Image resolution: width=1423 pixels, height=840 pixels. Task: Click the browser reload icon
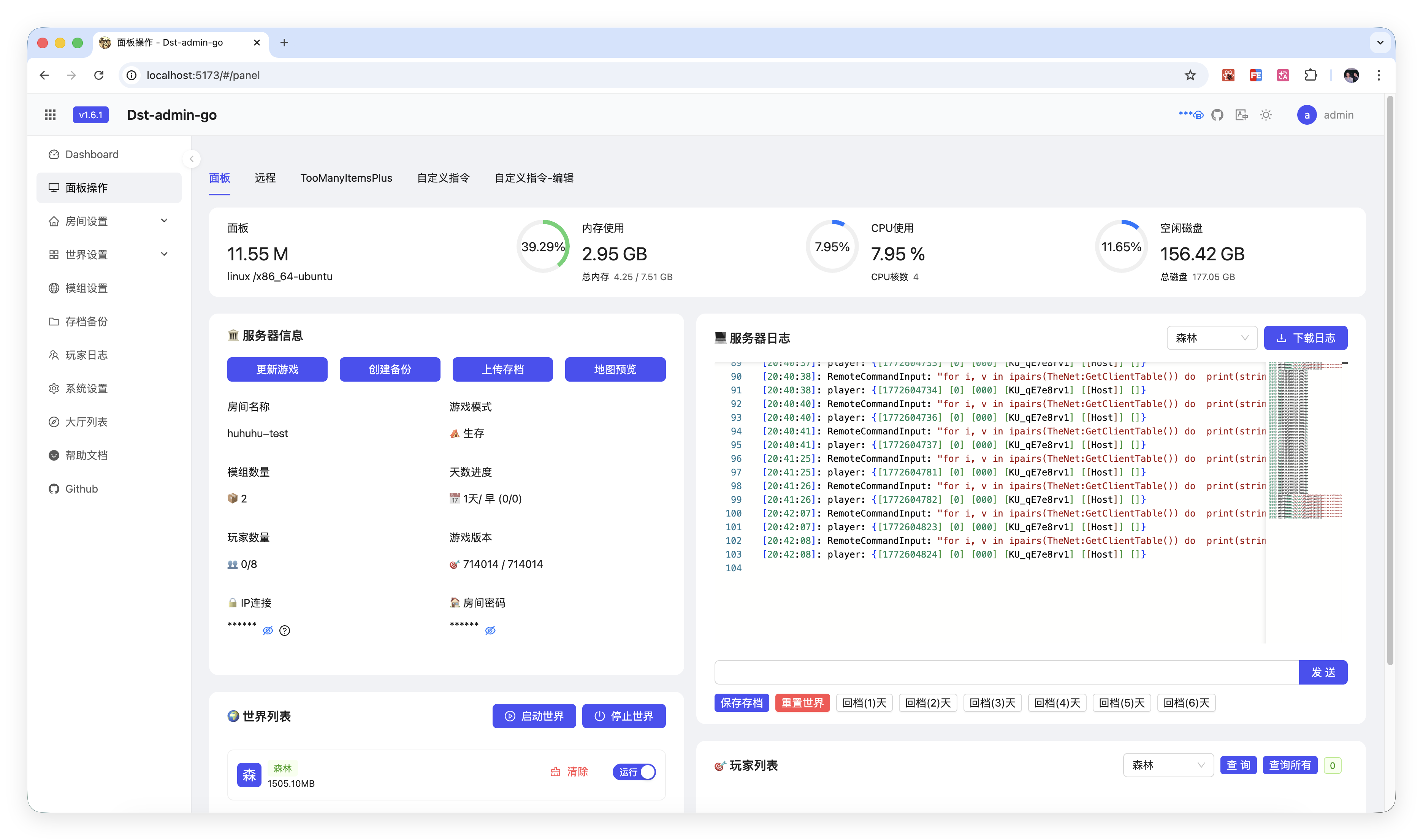(x=99, y=75)
